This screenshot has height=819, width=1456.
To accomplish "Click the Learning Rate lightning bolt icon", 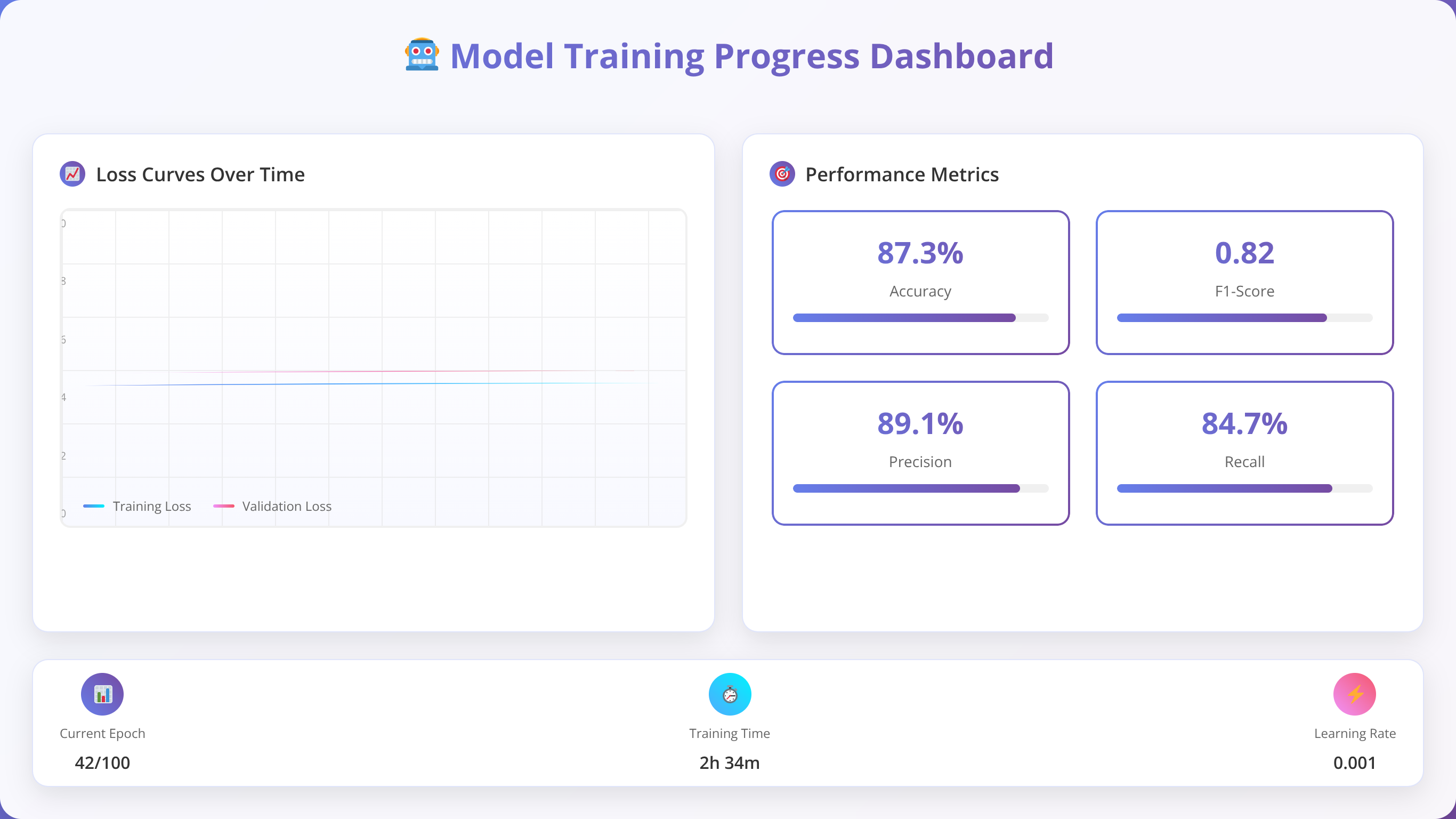I will (x=1355, y=694).
